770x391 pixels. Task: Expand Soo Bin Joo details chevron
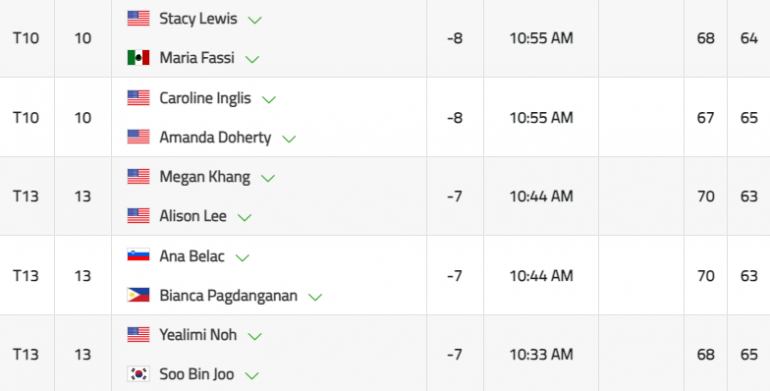[251, 377]
